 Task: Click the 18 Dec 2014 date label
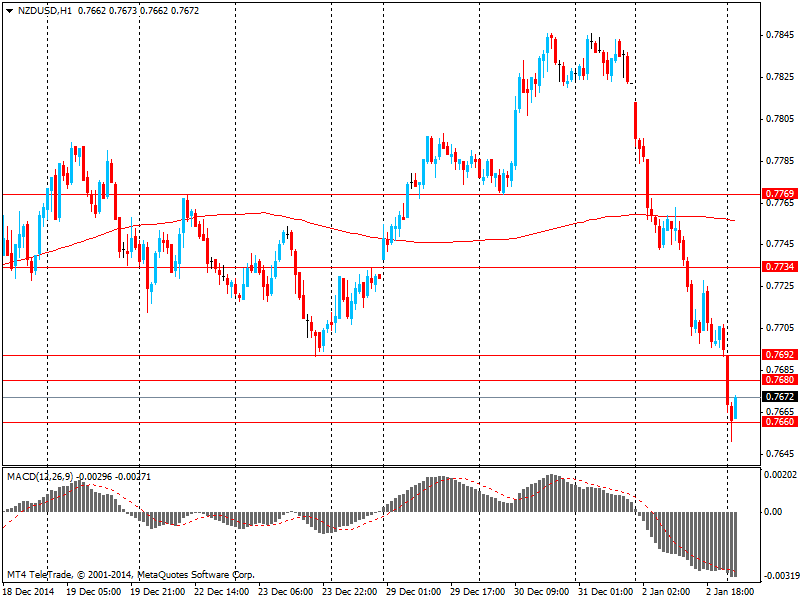[x=28, y=591]
